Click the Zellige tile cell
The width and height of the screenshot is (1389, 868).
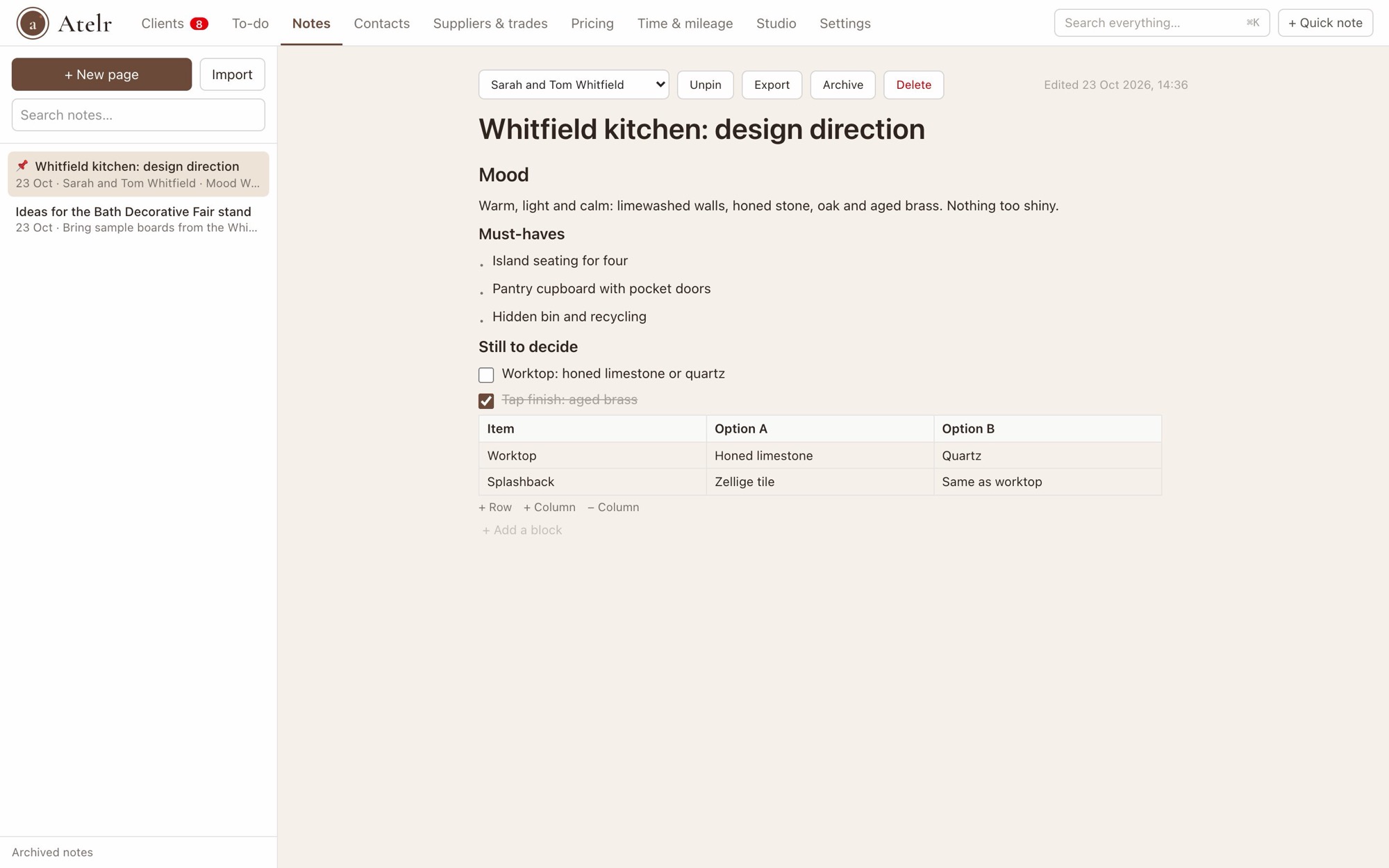pos(820,482)
